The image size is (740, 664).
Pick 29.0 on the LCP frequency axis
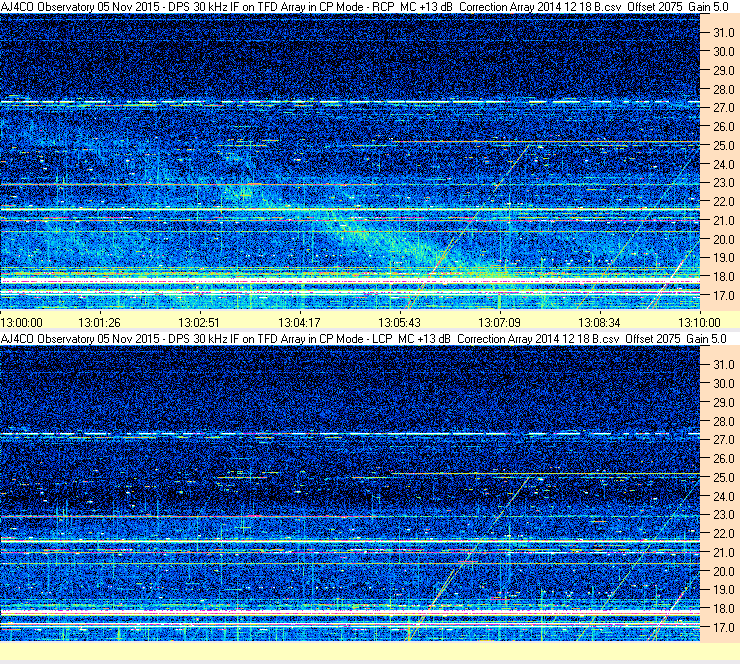pyautogui.click(x=723, y=403)
